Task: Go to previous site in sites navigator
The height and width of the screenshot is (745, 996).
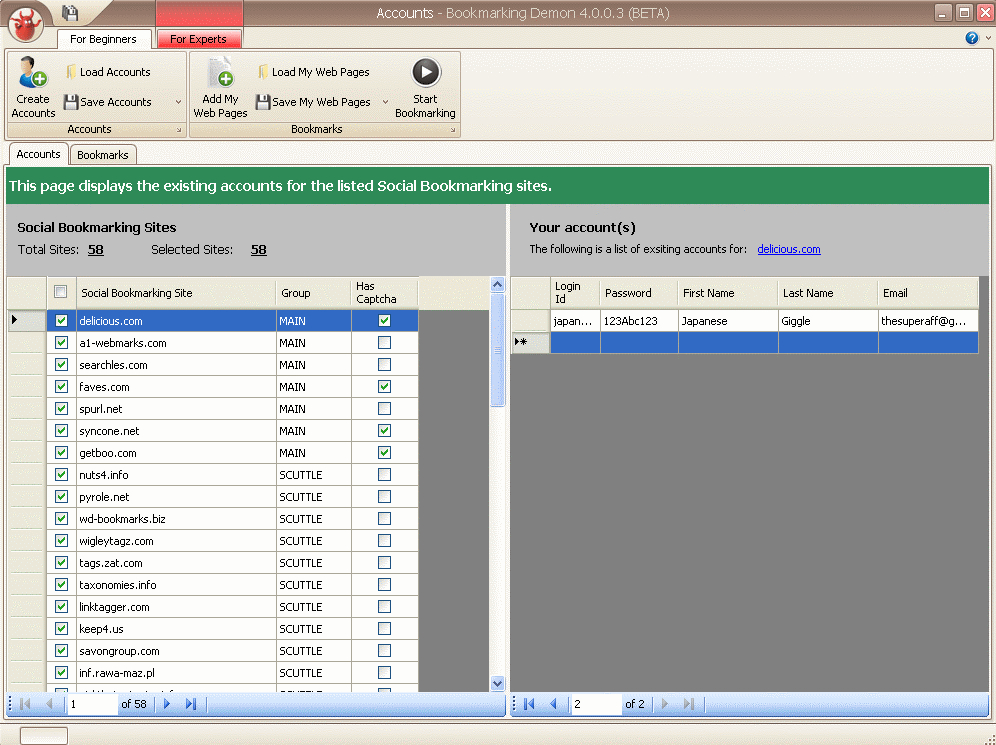Action: click(49, 704)
